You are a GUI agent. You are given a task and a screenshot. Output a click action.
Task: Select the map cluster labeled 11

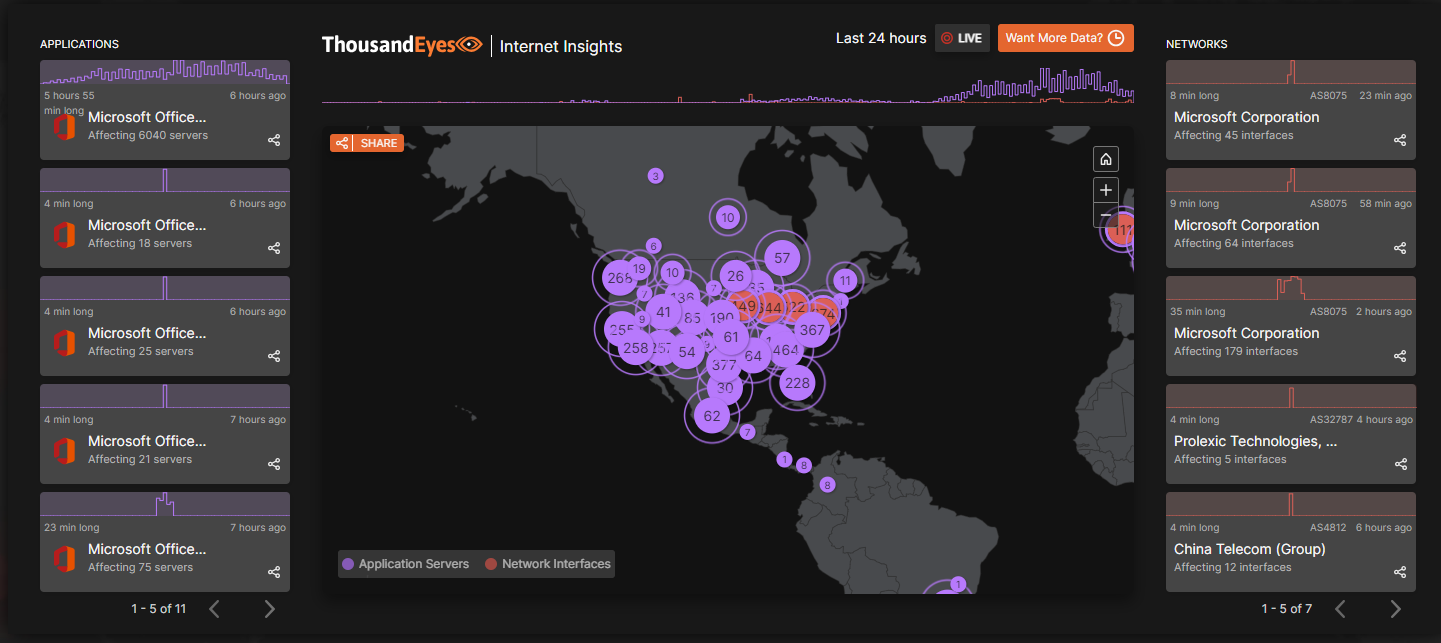point(846,280)
